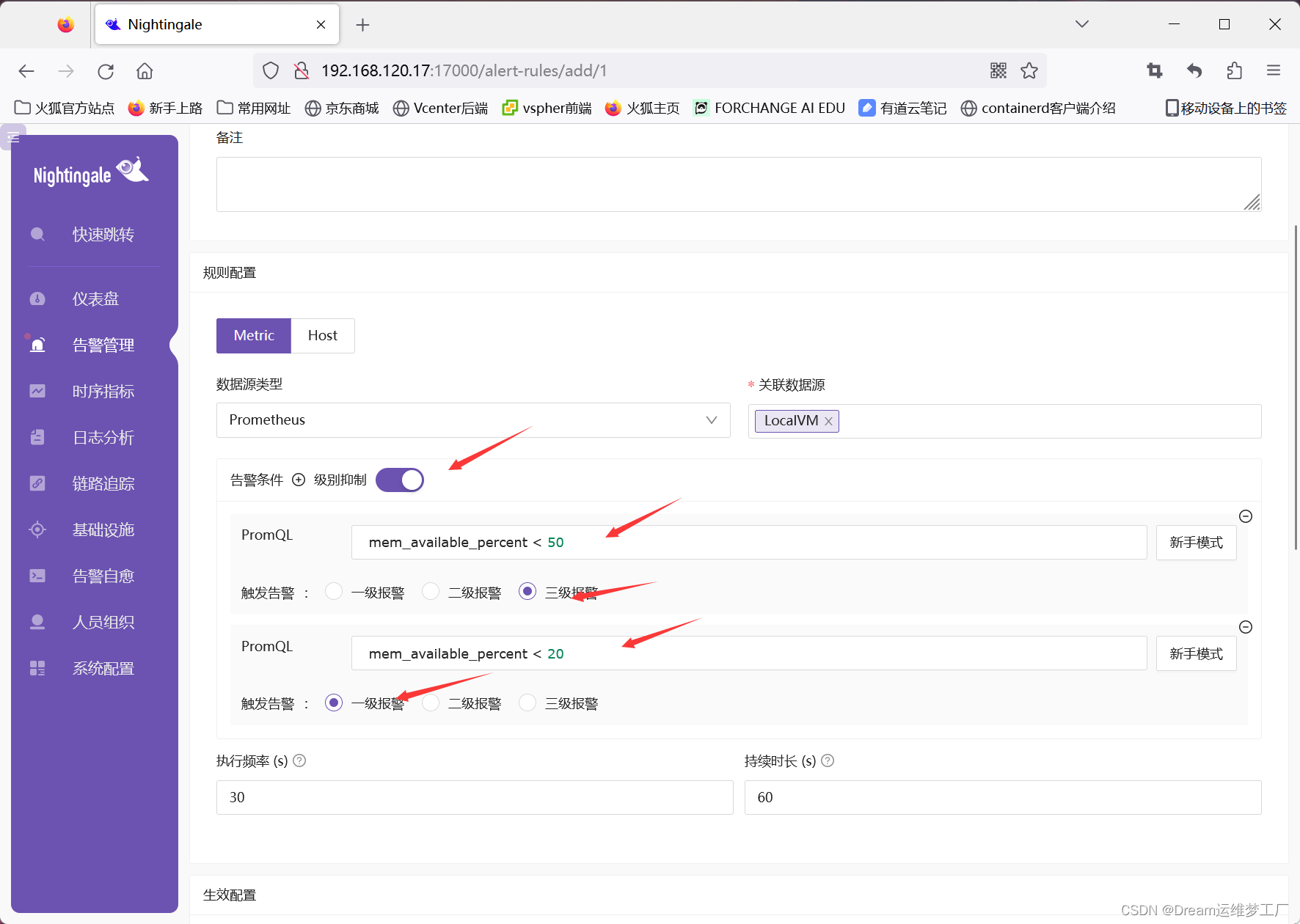This screenshot has width=1300, height=924.
Task: Select 二级报警 for the first condition
Action: tap(431, 591)
